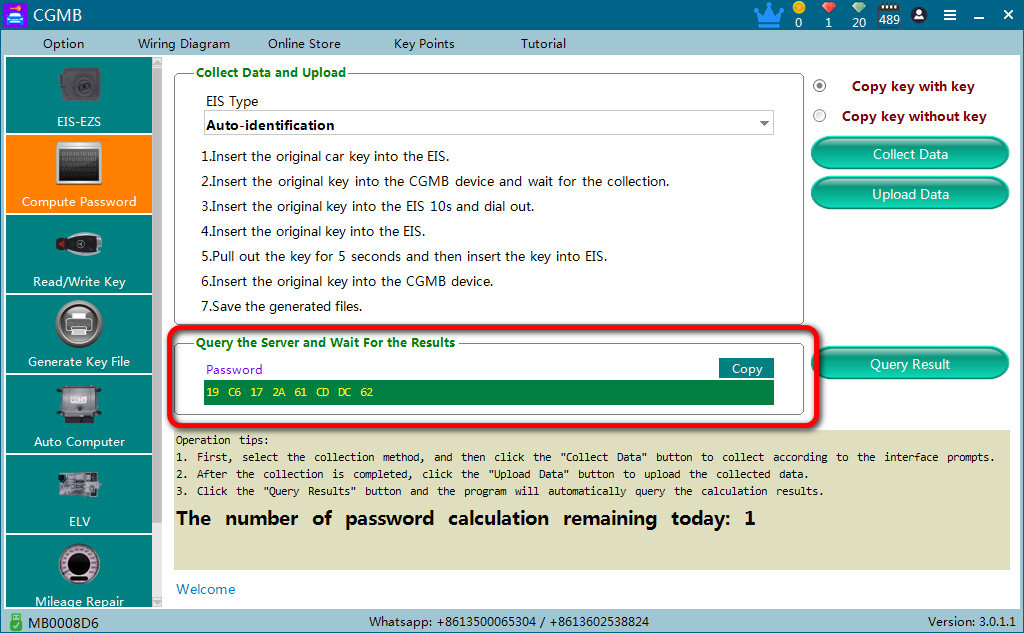The width and height of the screenshot is (1024, 633).
Task: Click the crown membership icon
Action: (x=769, y=15)
